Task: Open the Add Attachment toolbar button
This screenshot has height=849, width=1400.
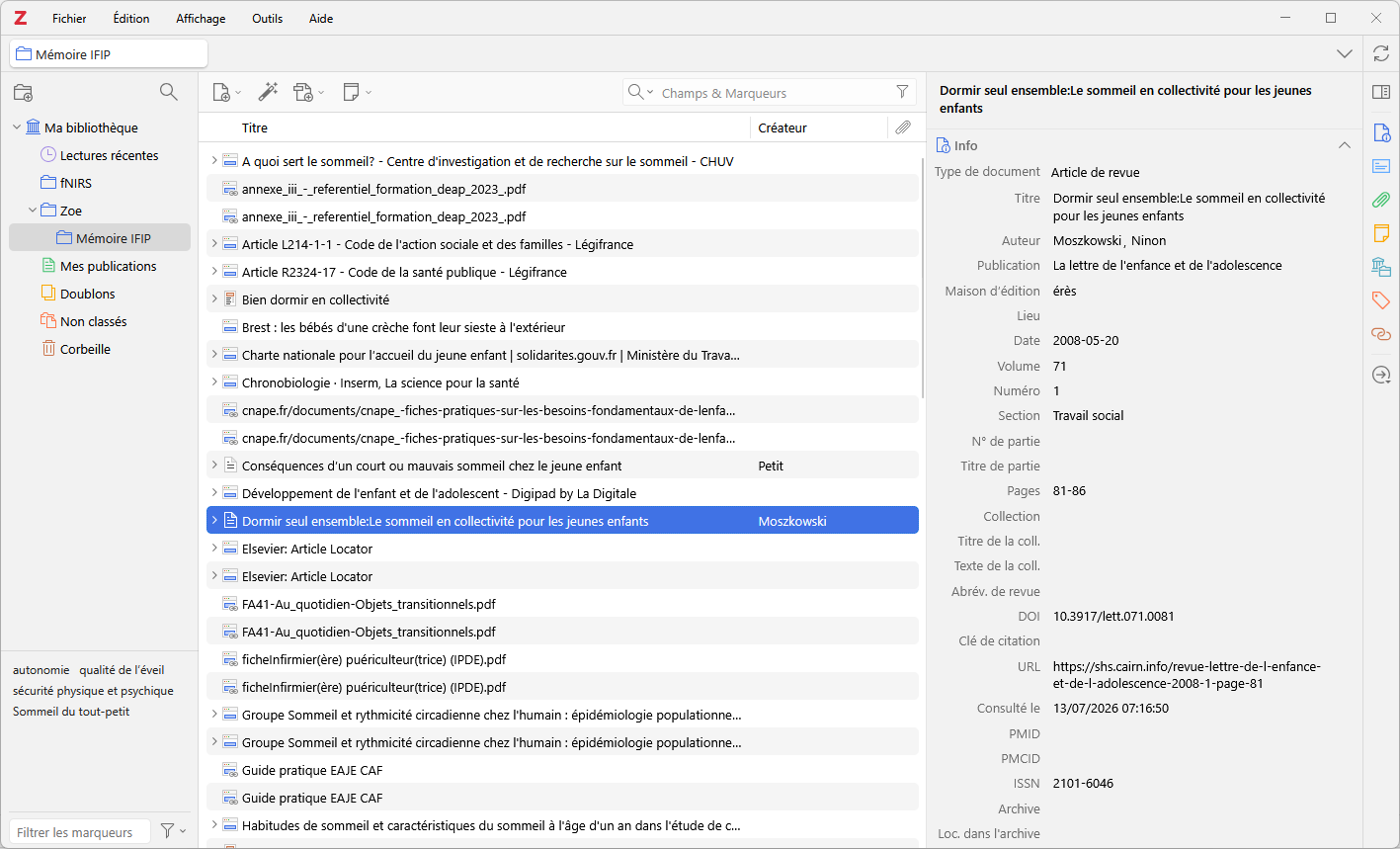Action: 308,92
